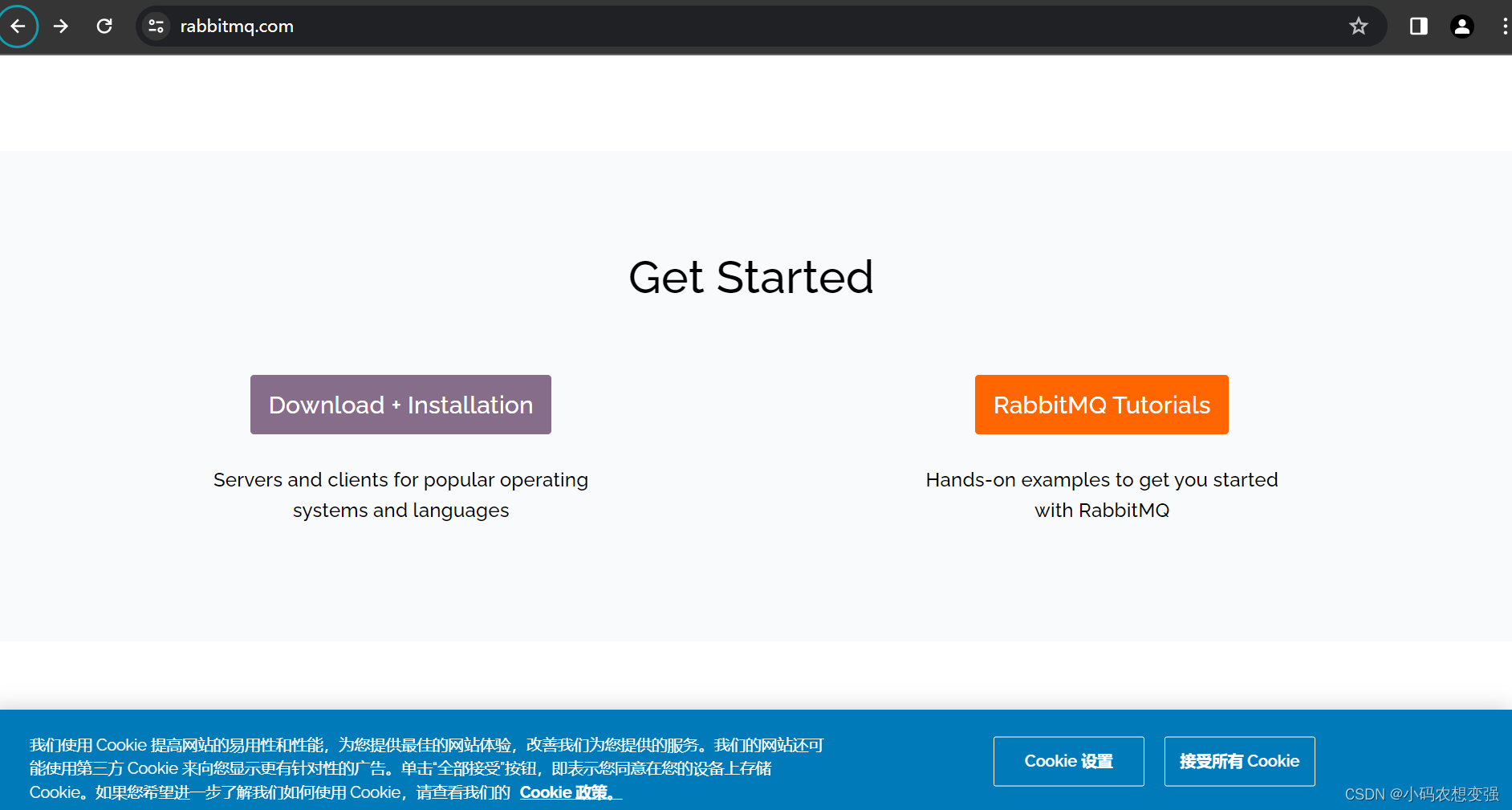Open the Chrome three-dot menu
This screenshot has width=1512, height=810.
click(x=1504, y=26)
